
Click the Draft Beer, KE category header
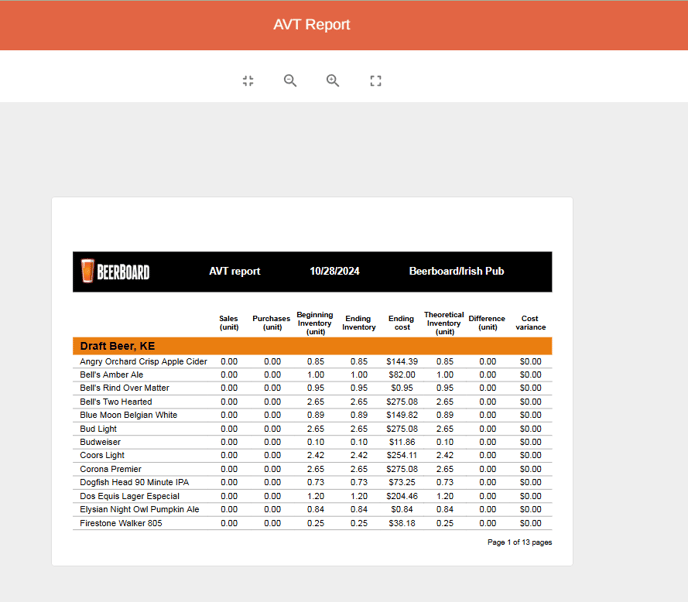click(x=117, y=346)
